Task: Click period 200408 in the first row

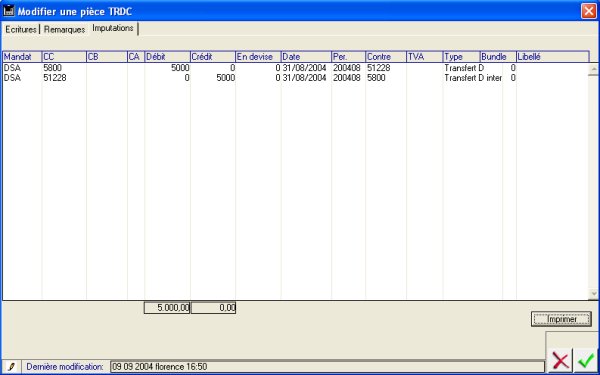Action: (x=347, y=68)
